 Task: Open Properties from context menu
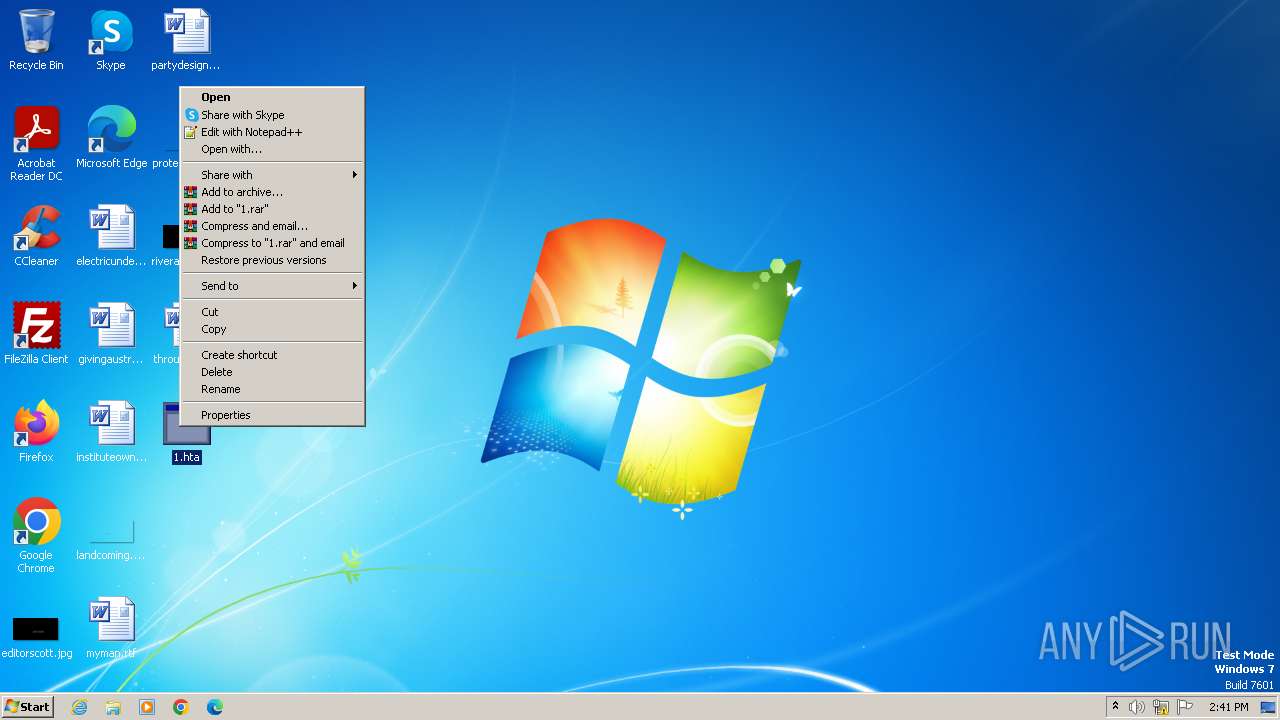click(272, 415)
